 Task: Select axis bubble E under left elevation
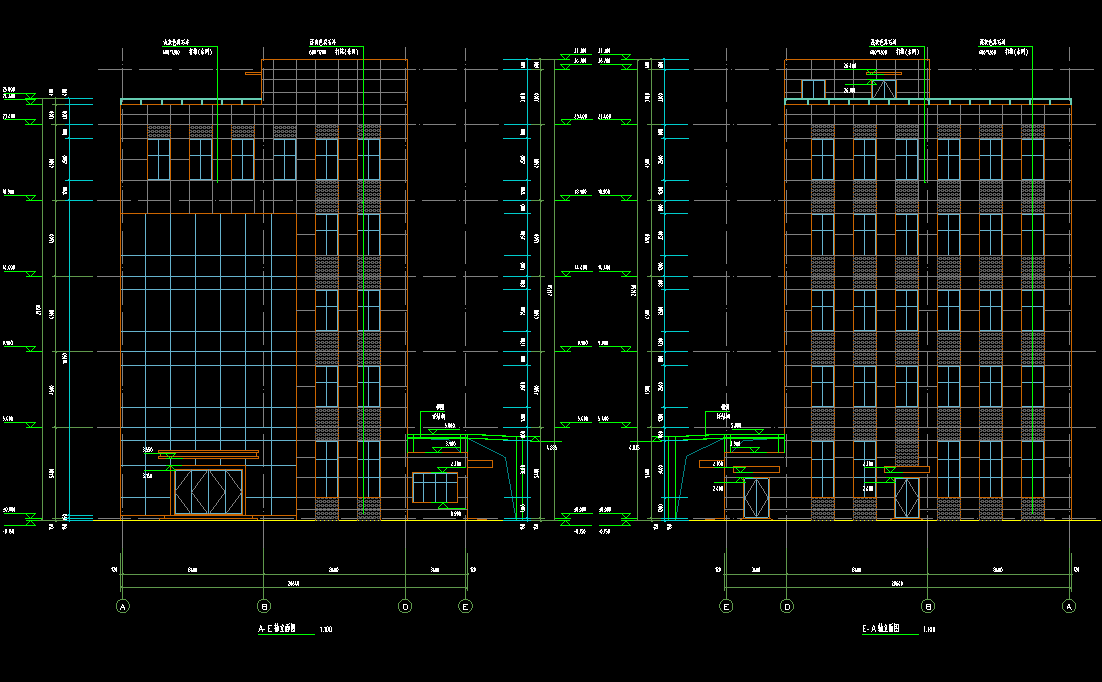pyautogui.click(x=465, y=606)
